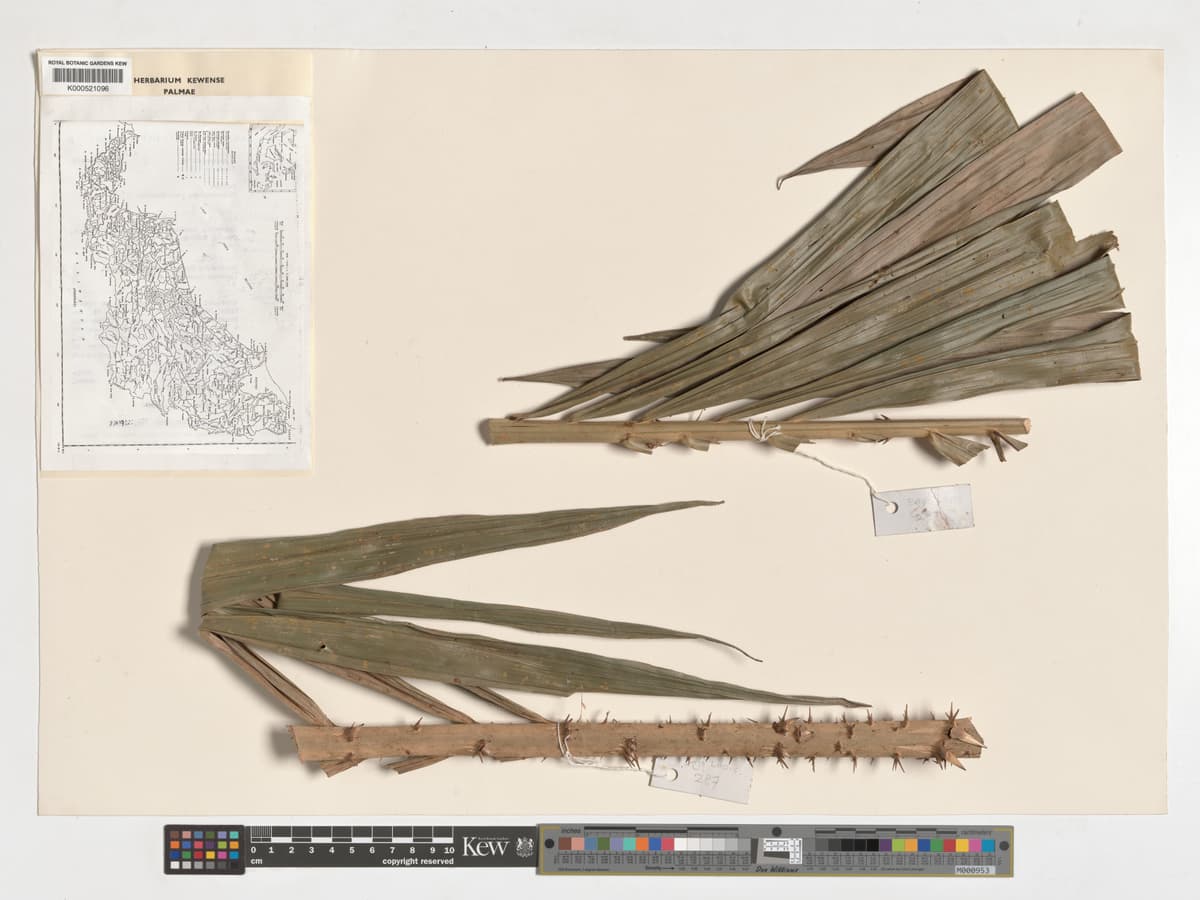Click the small color checker chart
The width and height of the screenshot is (1200, 900).
(204, 850)
